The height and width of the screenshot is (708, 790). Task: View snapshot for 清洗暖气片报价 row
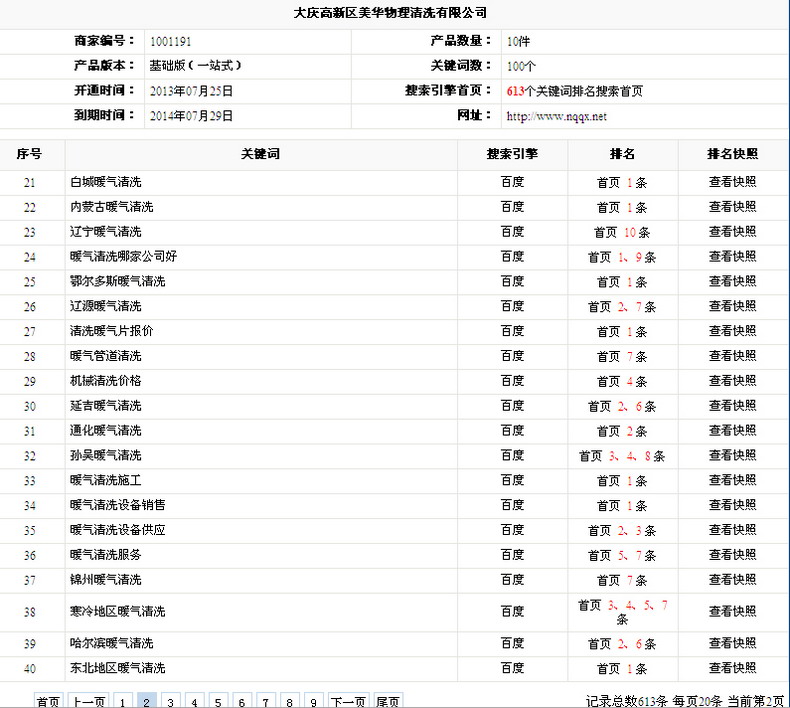tap(733, 331)
